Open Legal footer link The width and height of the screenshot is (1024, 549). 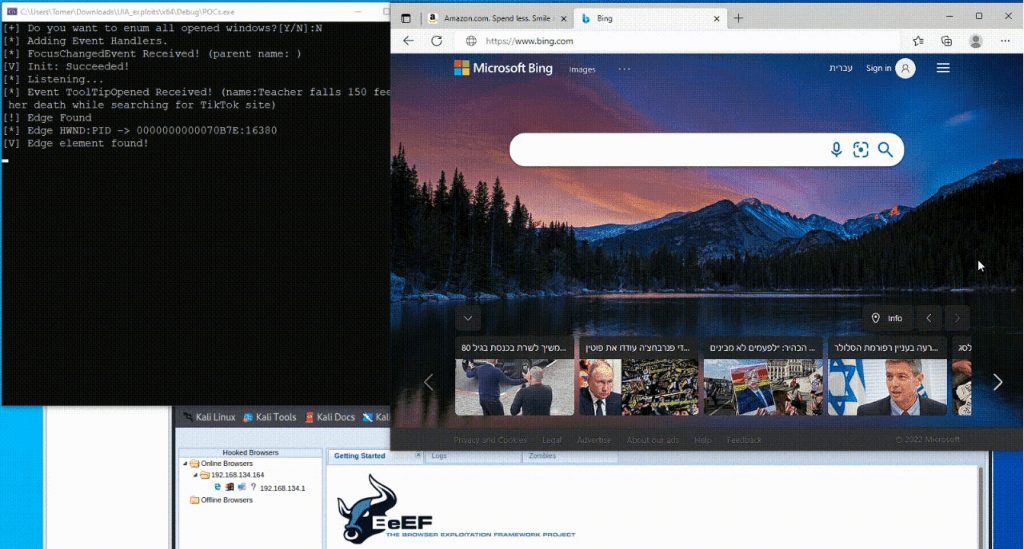click(x=552, y=440)
